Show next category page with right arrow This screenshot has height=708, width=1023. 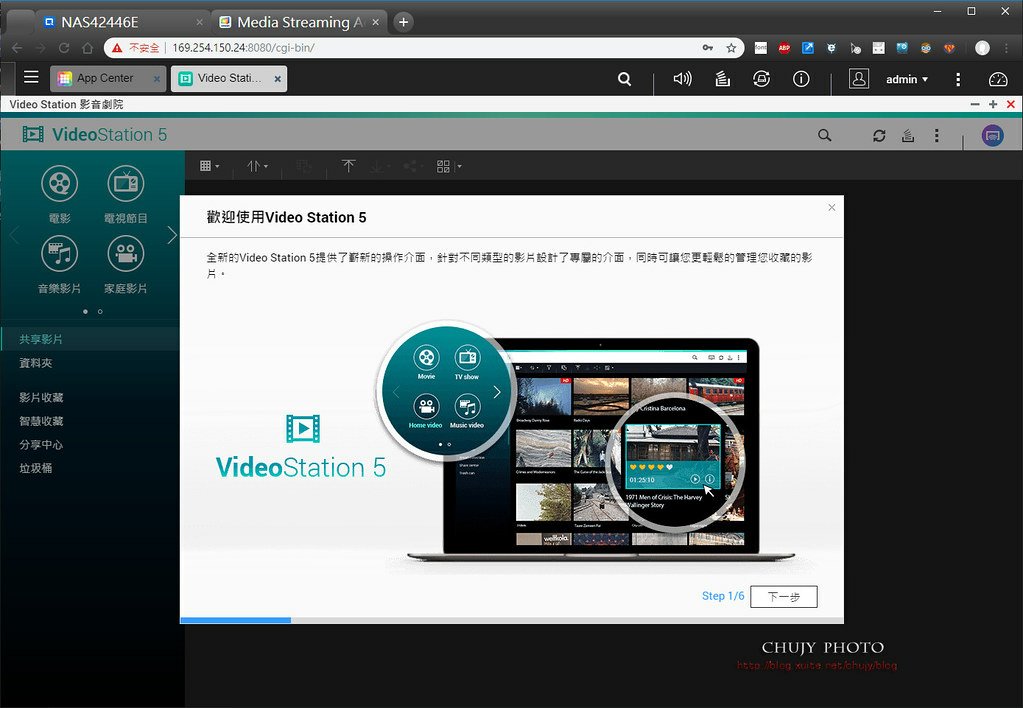(x=172, y=235)
